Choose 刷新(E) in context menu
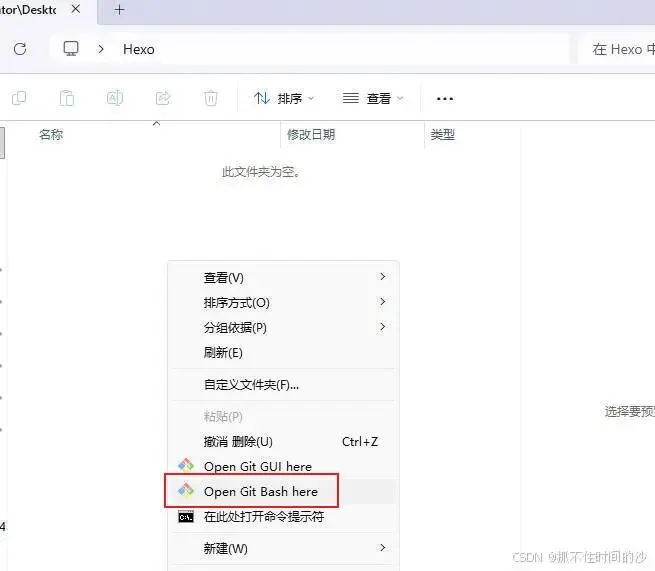 pos(283,353)
